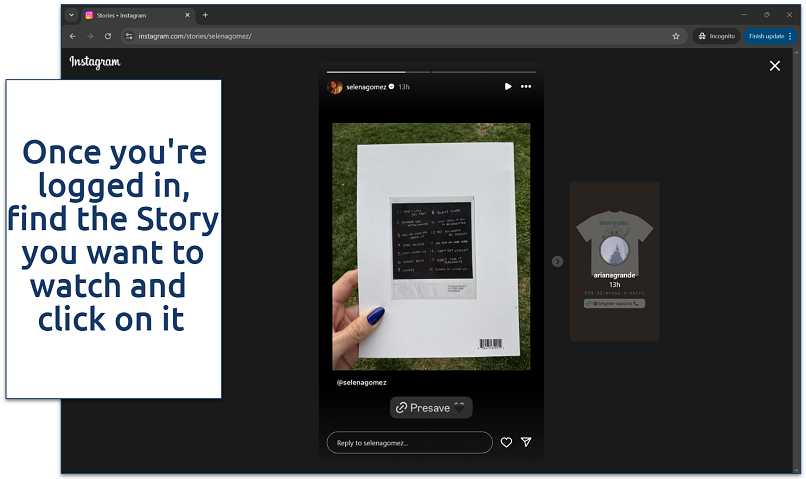Reload the Instagram page
This screenshot has width=806, height=479.
tap(108, 36)
